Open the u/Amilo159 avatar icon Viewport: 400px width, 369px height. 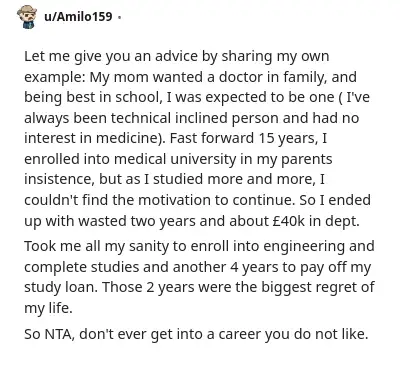[26, 16]
